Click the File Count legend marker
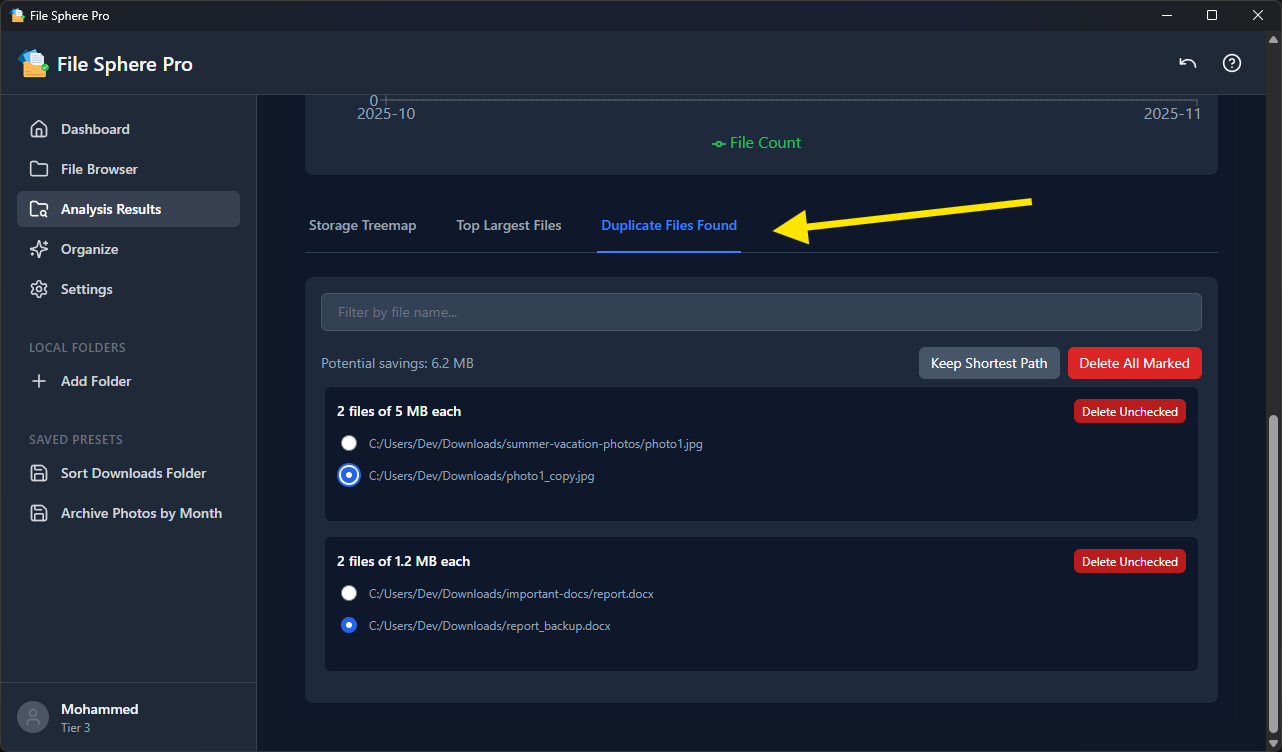The height and width of the screenshot is (752, 1282). coord(718,143)
